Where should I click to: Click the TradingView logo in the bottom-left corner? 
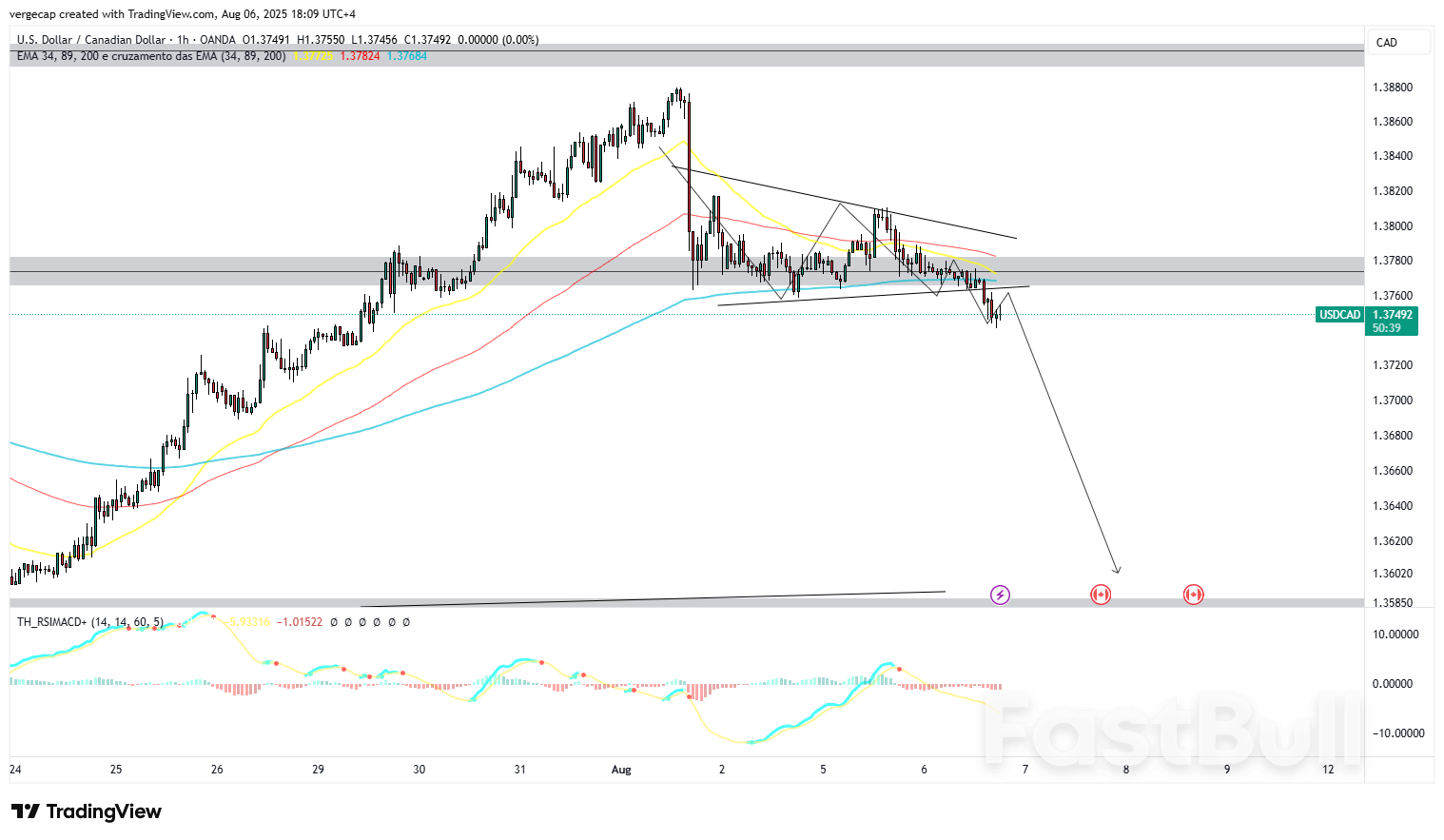(x=86, y=812)
